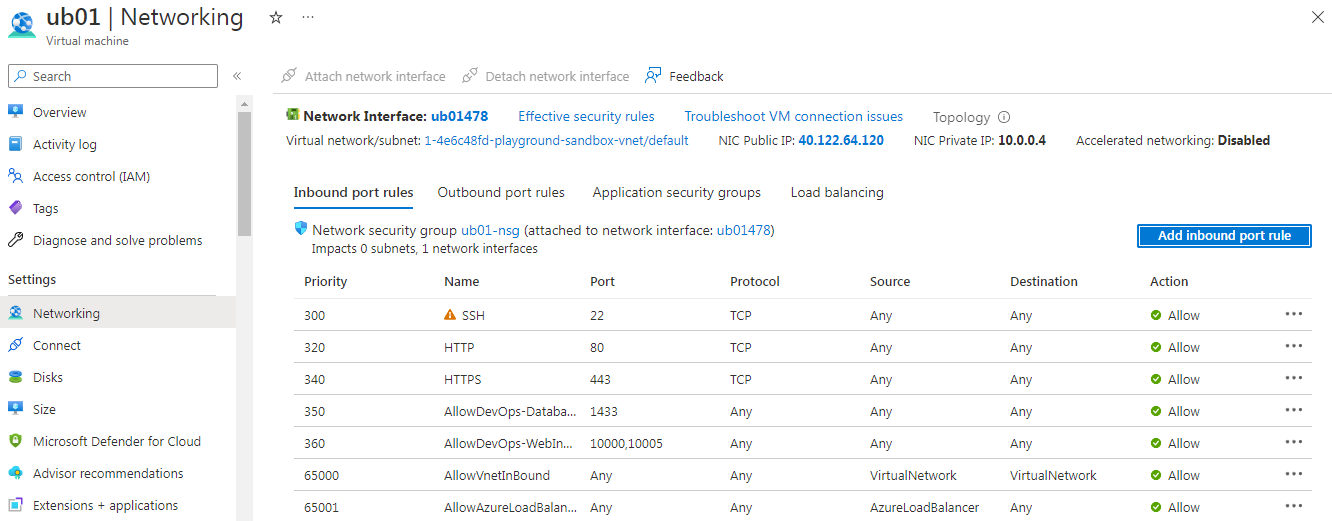Click the ub01478 link in the security group line
The height and width of the screenshot is (521, 1332).
(x=744, y=230)
